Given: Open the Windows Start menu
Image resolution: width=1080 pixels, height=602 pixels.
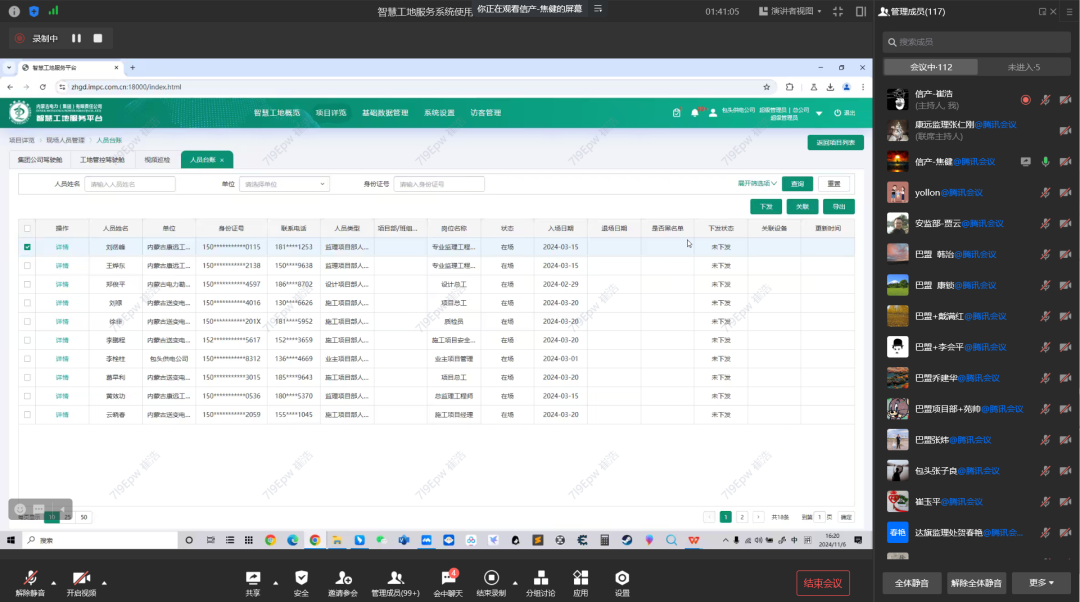Looking at the screenshot, I should click(x=11, y=540).
